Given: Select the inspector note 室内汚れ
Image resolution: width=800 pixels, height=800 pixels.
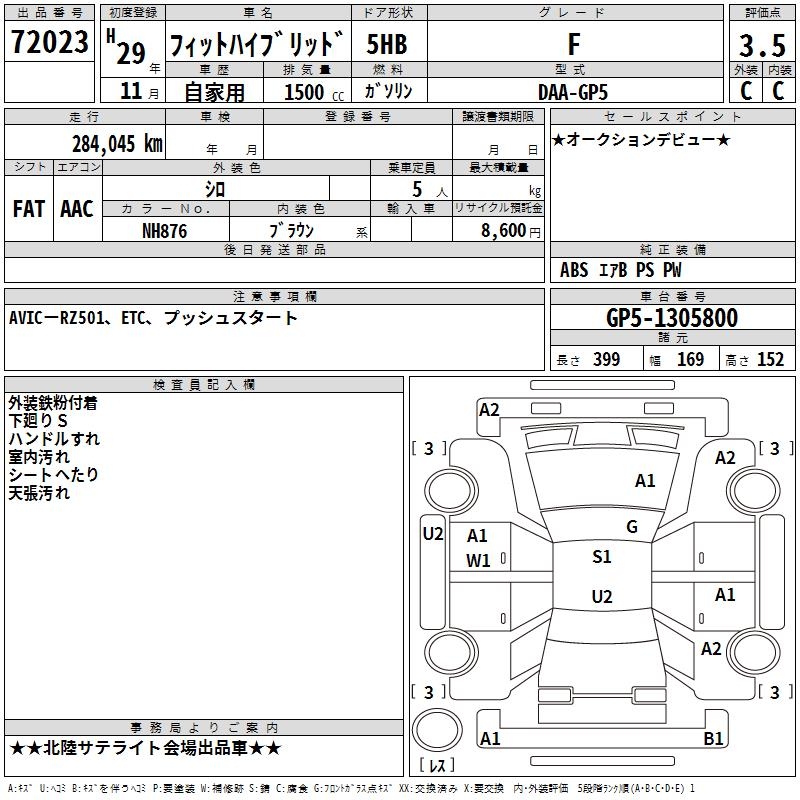Looking at the screenshot, I should [39, 457].
